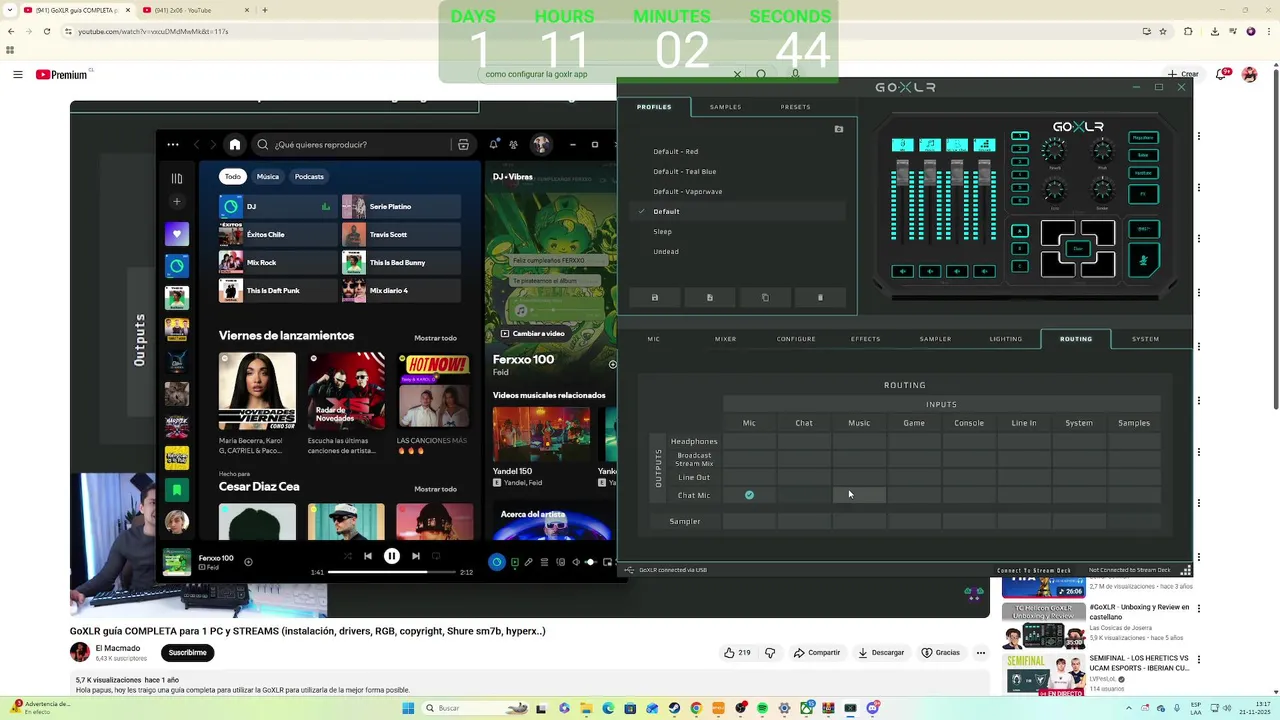Dislike the YouTube video
Viewport: 1280px width, 720px height.
770,653
